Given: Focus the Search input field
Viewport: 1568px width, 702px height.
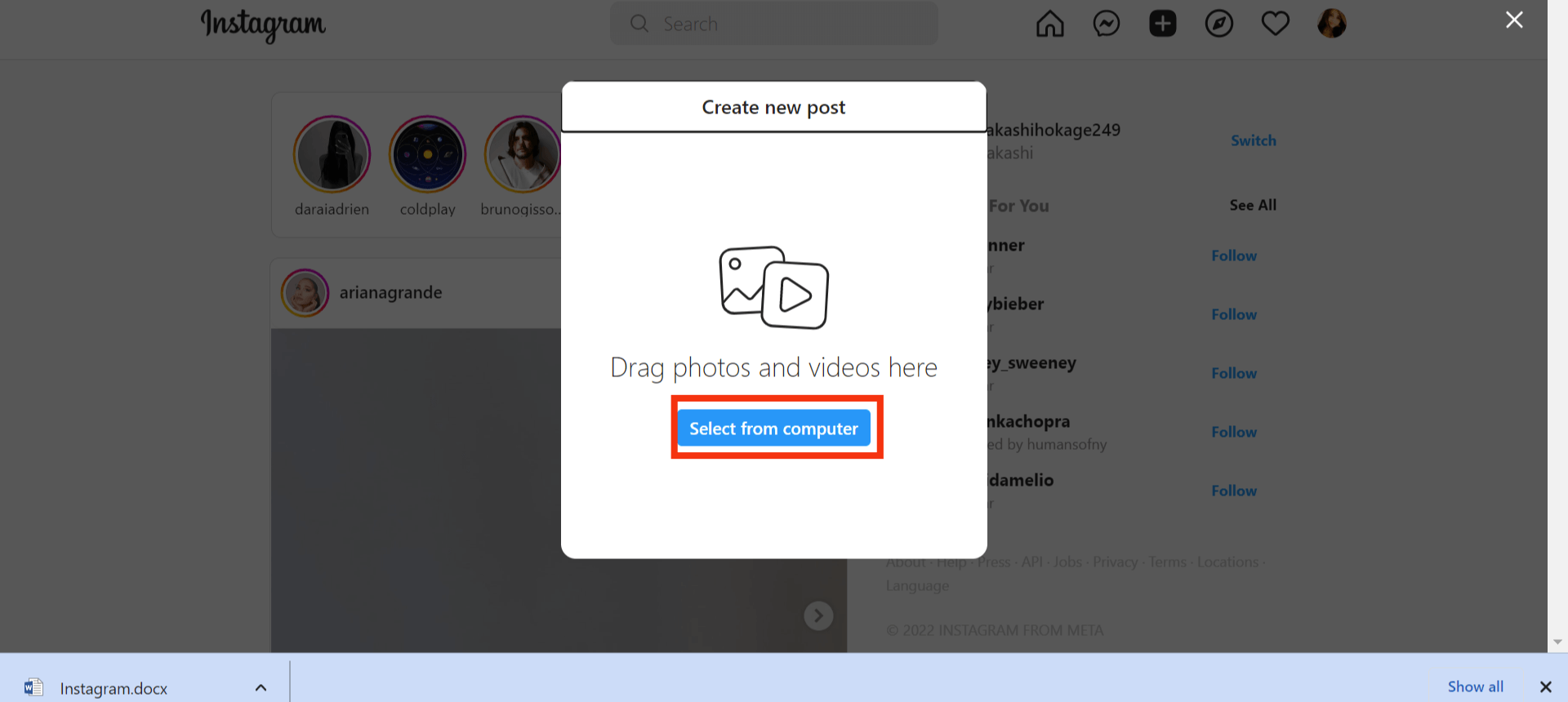Looking at the screenshot, I should [773, 24].
